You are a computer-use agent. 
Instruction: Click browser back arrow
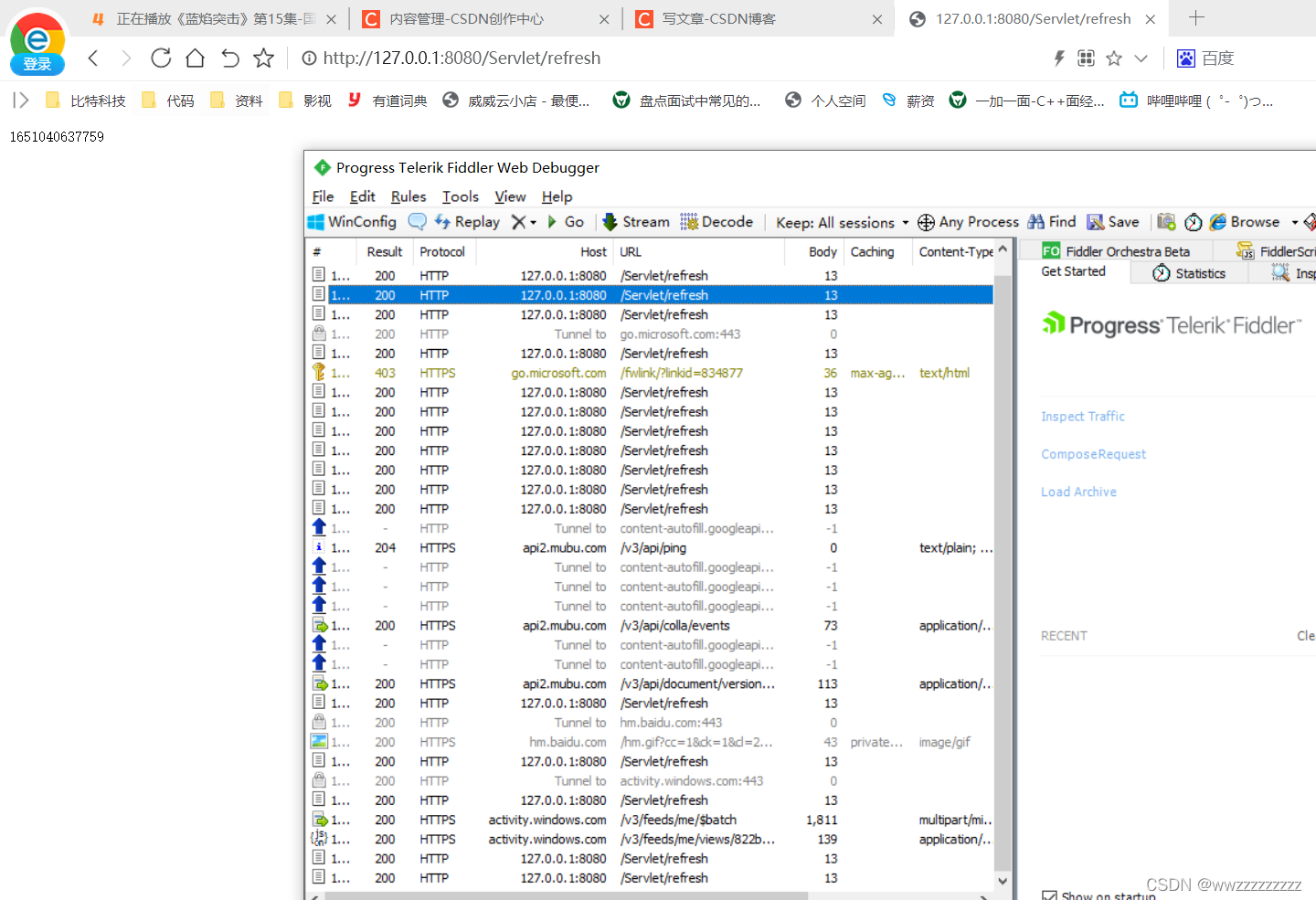(93, 58)
